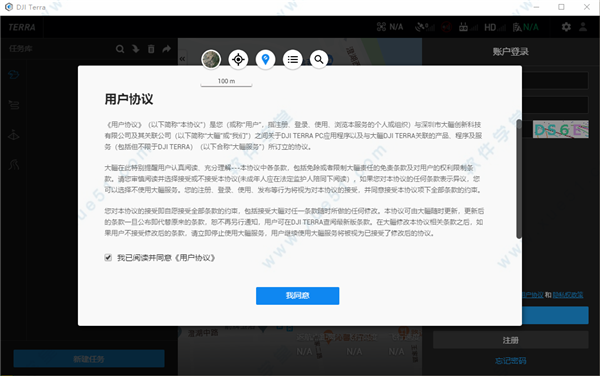
Task: Search the task library with magnifier icon
Action: tap(120, 49)
